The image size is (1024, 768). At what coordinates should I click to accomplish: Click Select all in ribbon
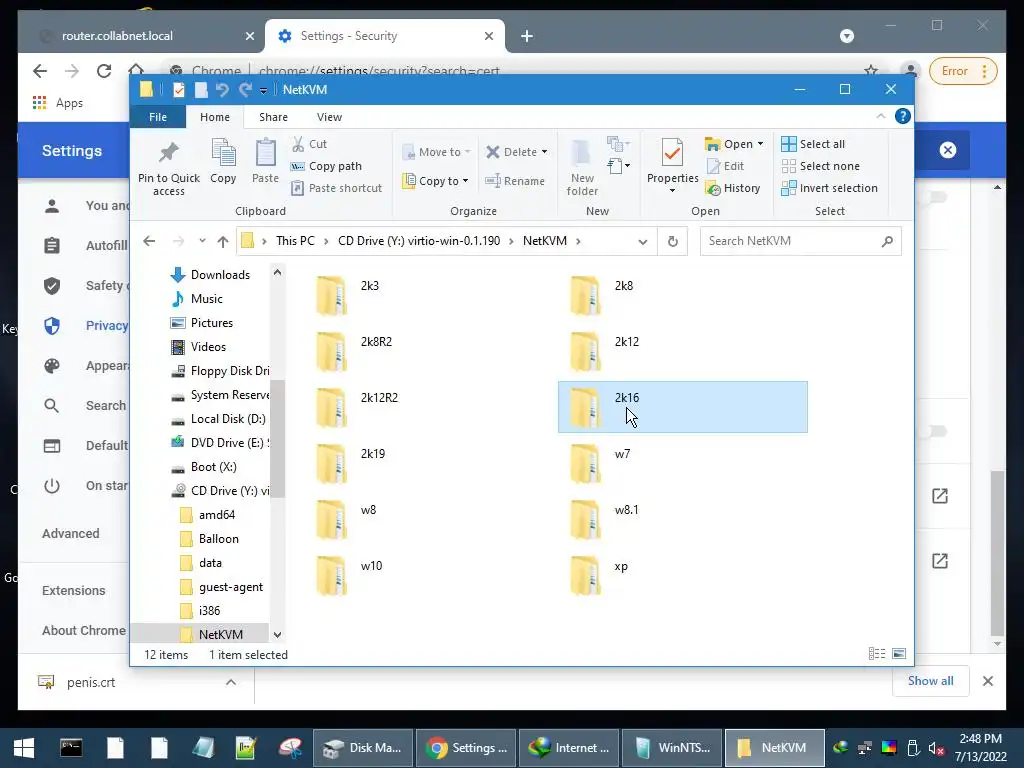pyautogui.click(x=813, y=144)
